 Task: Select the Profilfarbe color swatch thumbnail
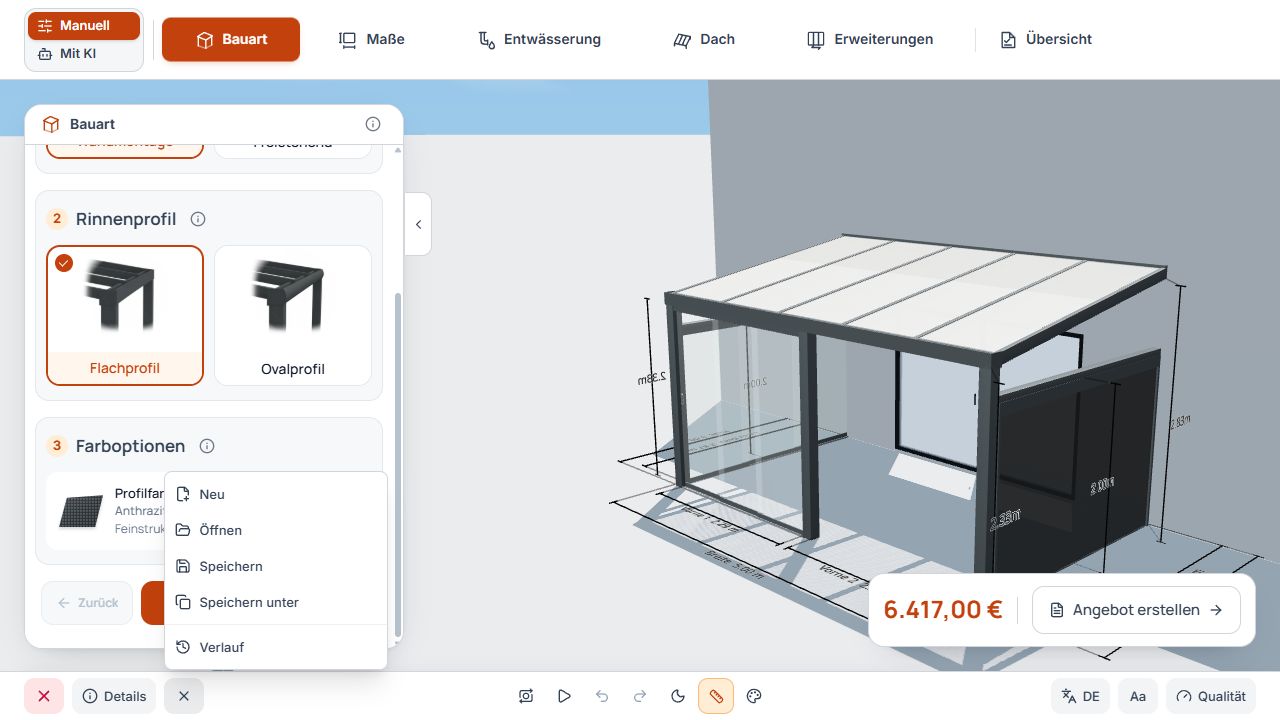coord(81,511)
